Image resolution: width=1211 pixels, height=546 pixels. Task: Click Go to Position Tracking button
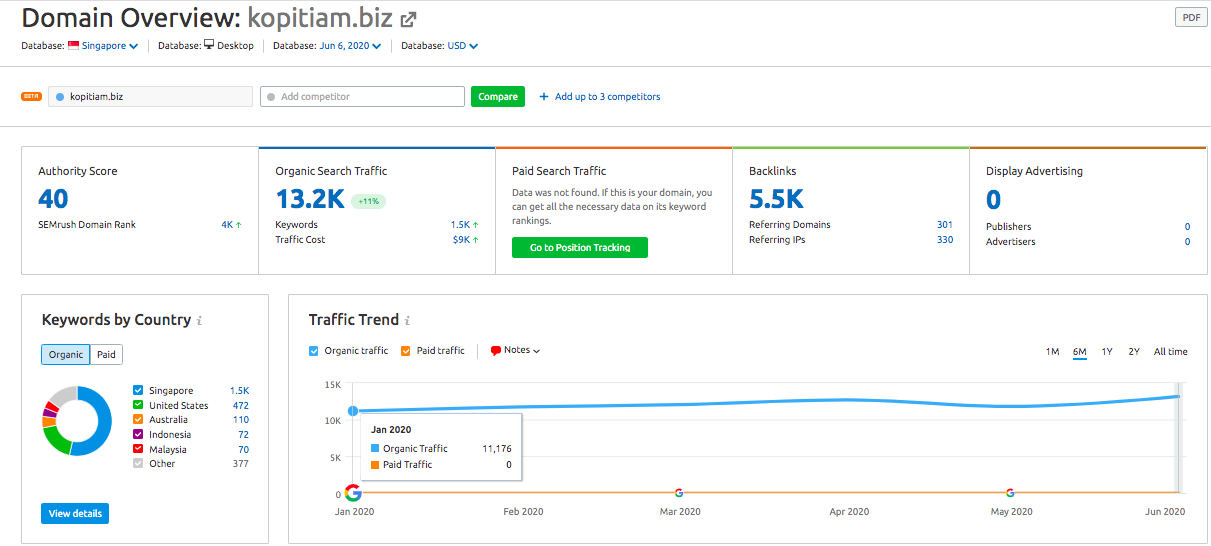pos(580,247)
